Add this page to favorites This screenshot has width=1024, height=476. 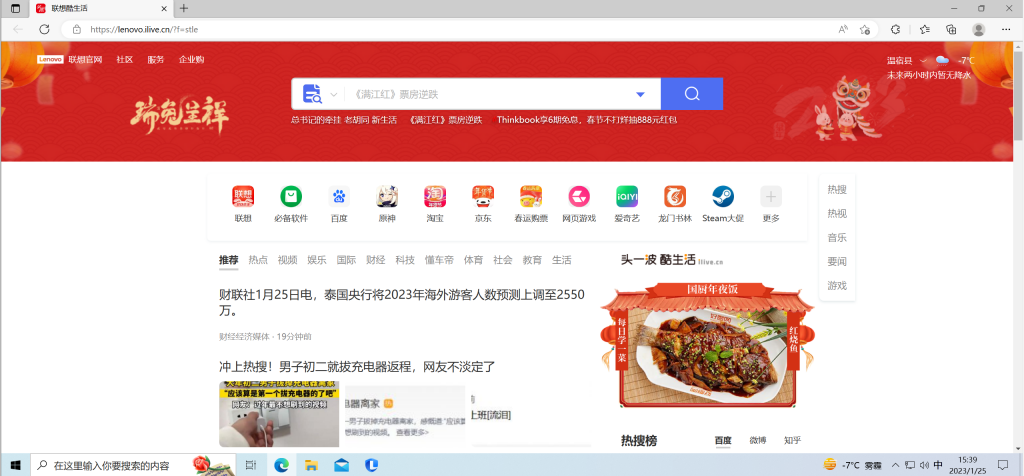(x=865, y=29)
